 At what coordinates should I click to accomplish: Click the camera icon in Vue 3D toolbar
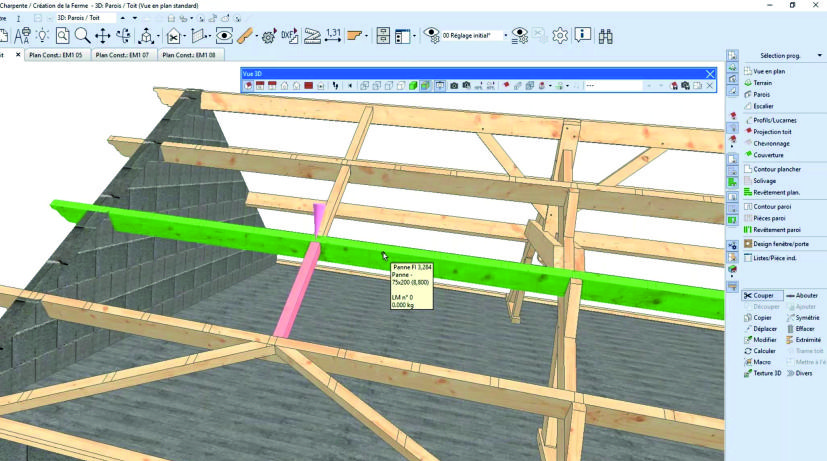click(x=453, y=86)
